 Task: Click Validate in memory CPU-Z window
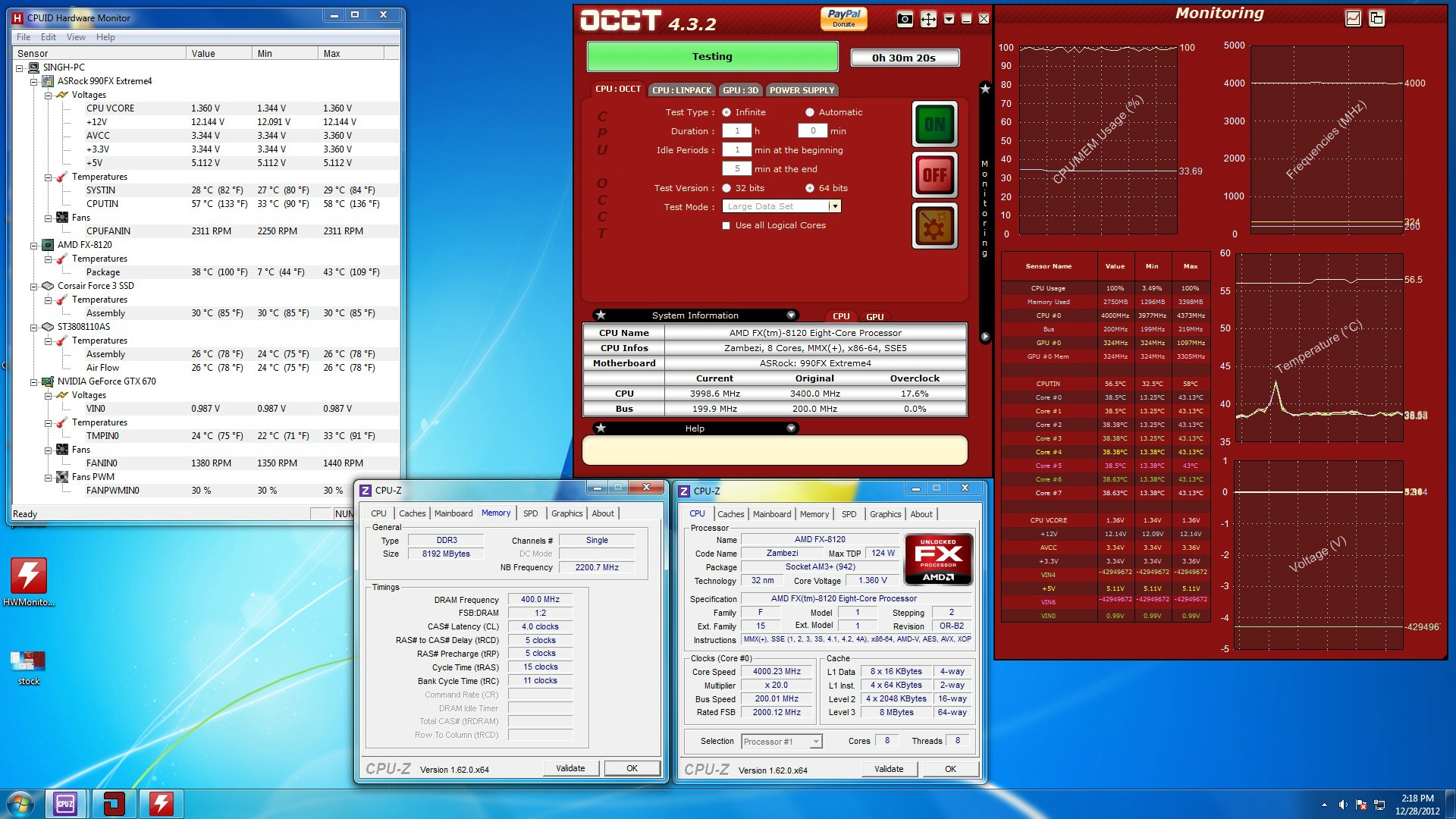pos(570,768)
